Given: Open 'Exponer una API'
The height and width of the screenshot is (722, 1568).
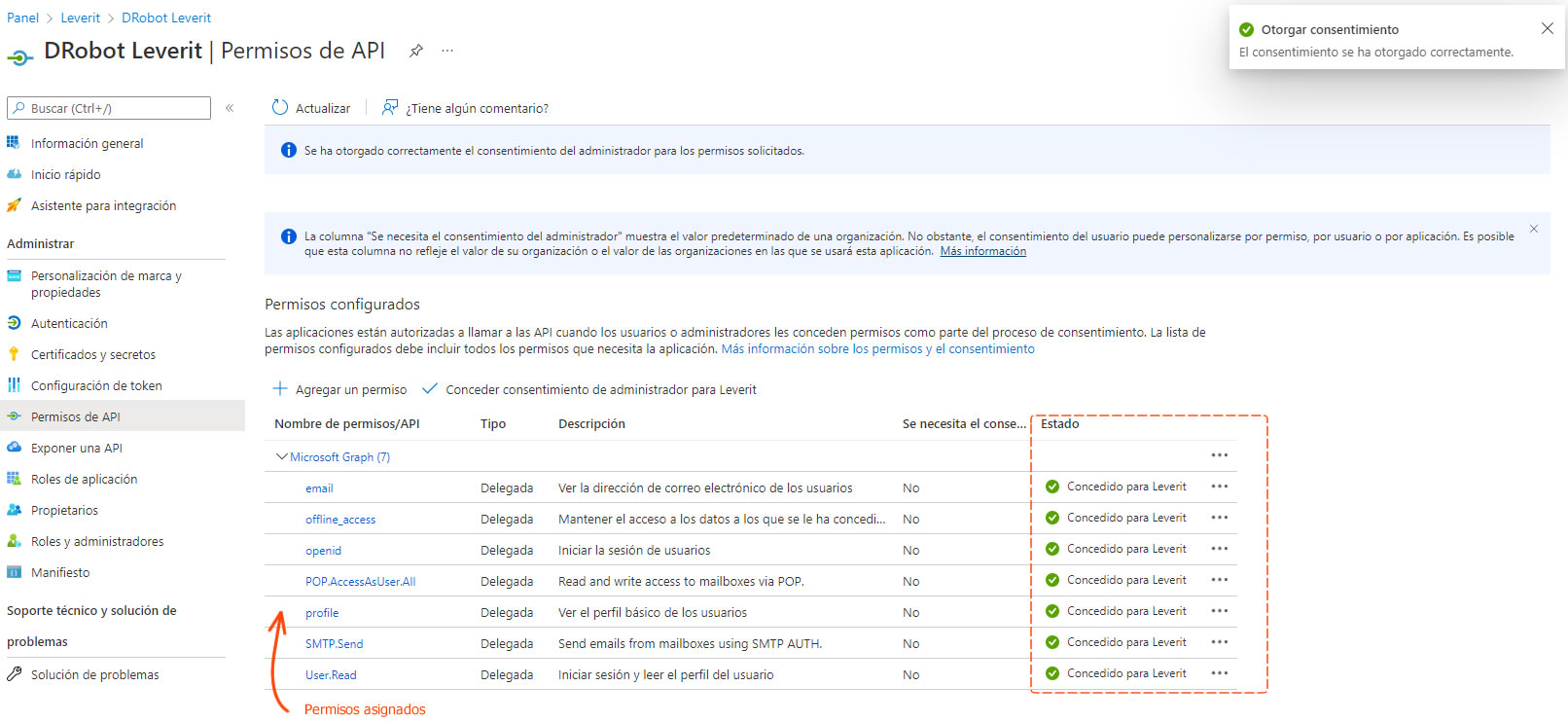Looking at the screenshot, I should click(76, 448).
